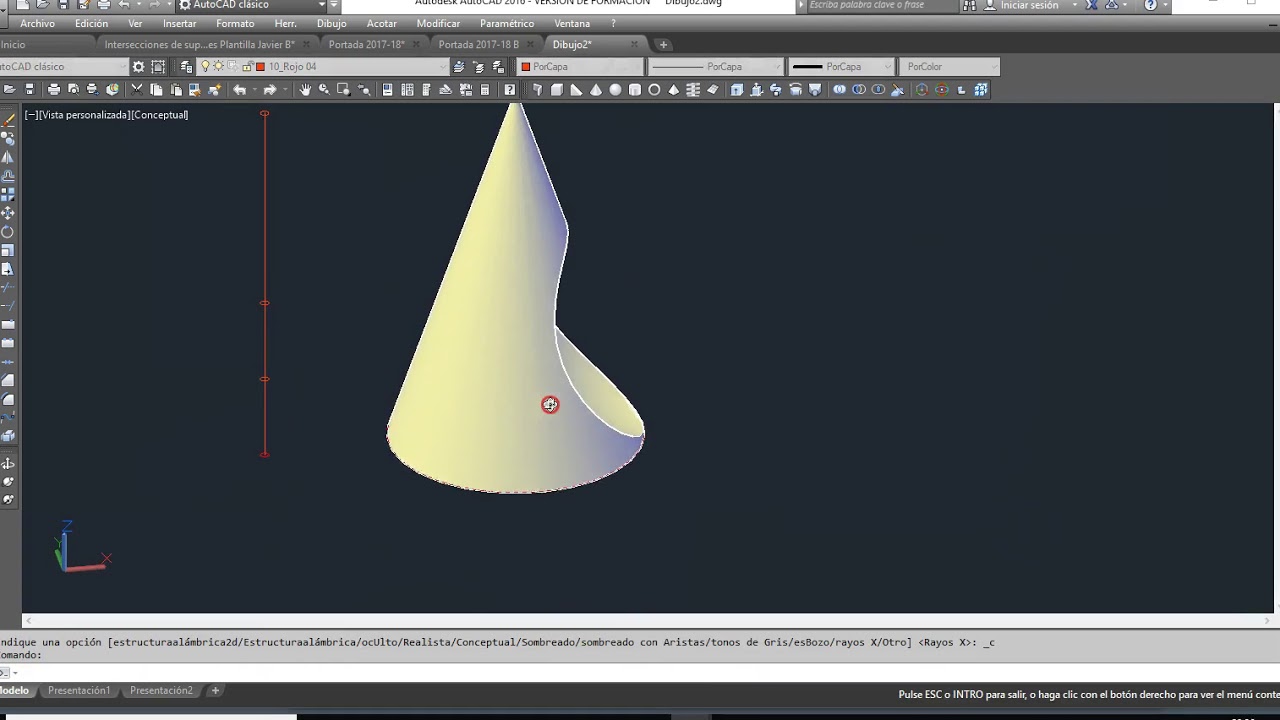Screen dimensions: 1280x720
Task: Click the Presentación1 layout tab
Action: (x=79, y=691)
